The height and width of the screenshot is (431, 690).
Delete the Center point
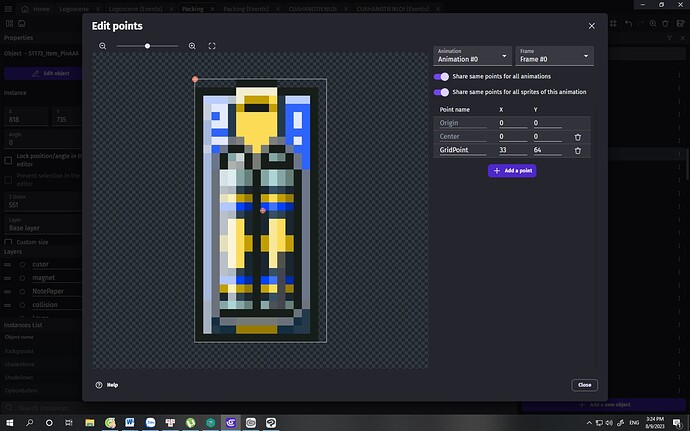tap(578, 137)
